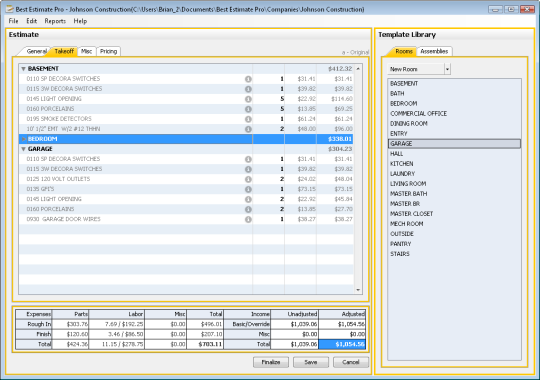Image resolution: width=540 pixels, height=380 pixels.
Task: Switch to the Assemblies tab
Action: [x=434, y=51]
